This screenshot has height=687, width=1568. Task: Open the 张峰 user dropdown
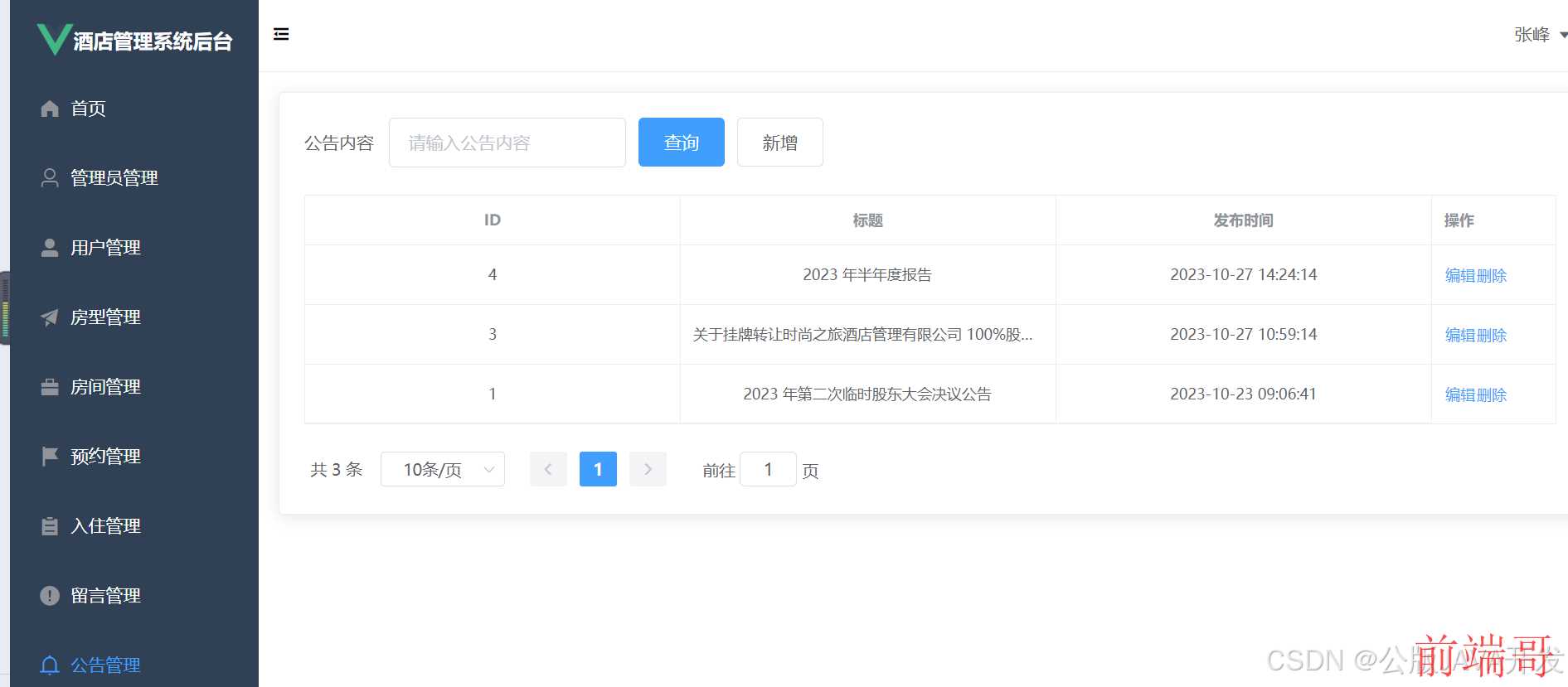point(1540,35)
